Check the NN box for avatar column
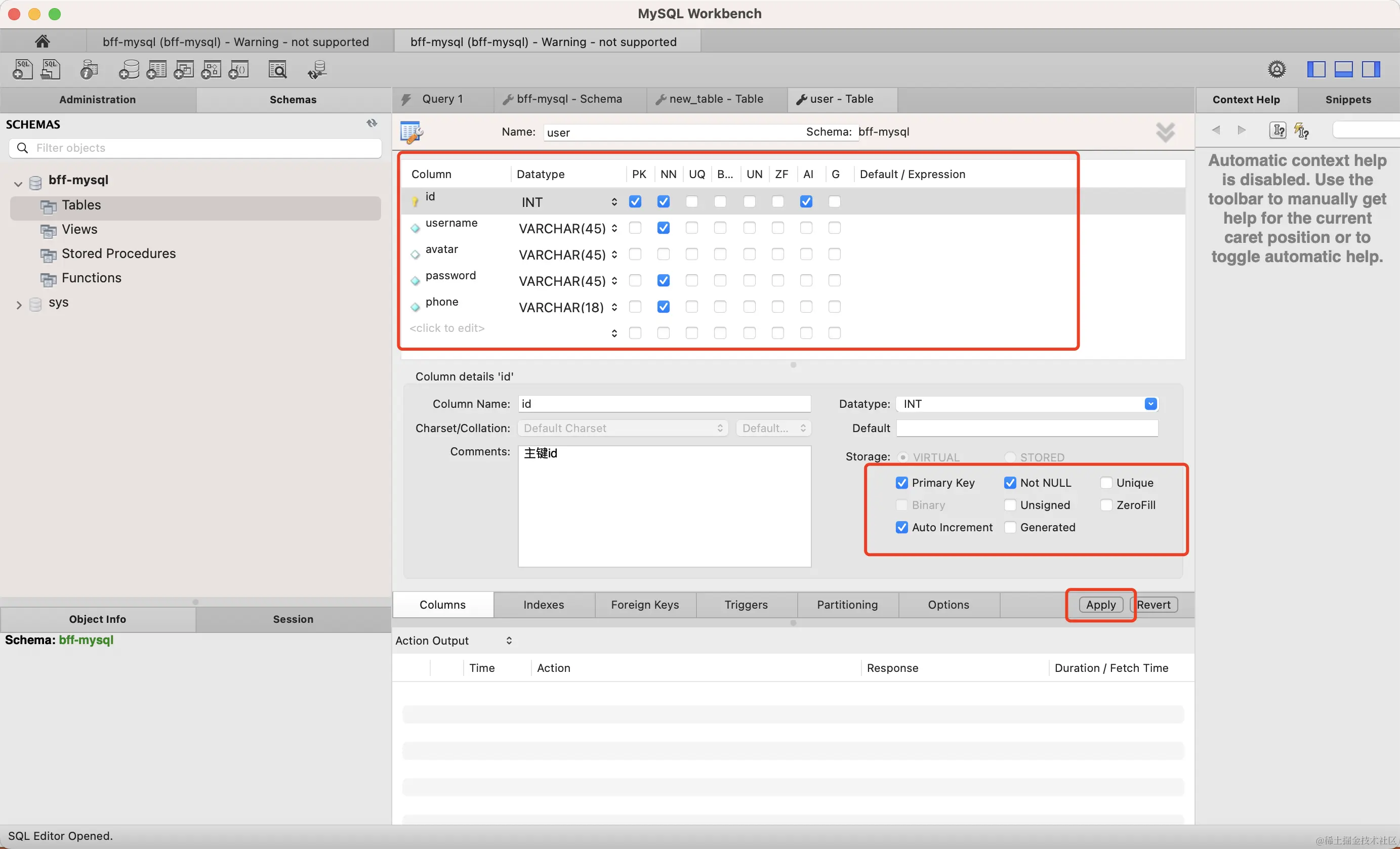This screenshot has height=849, width=1400. [x=663, y=254]
